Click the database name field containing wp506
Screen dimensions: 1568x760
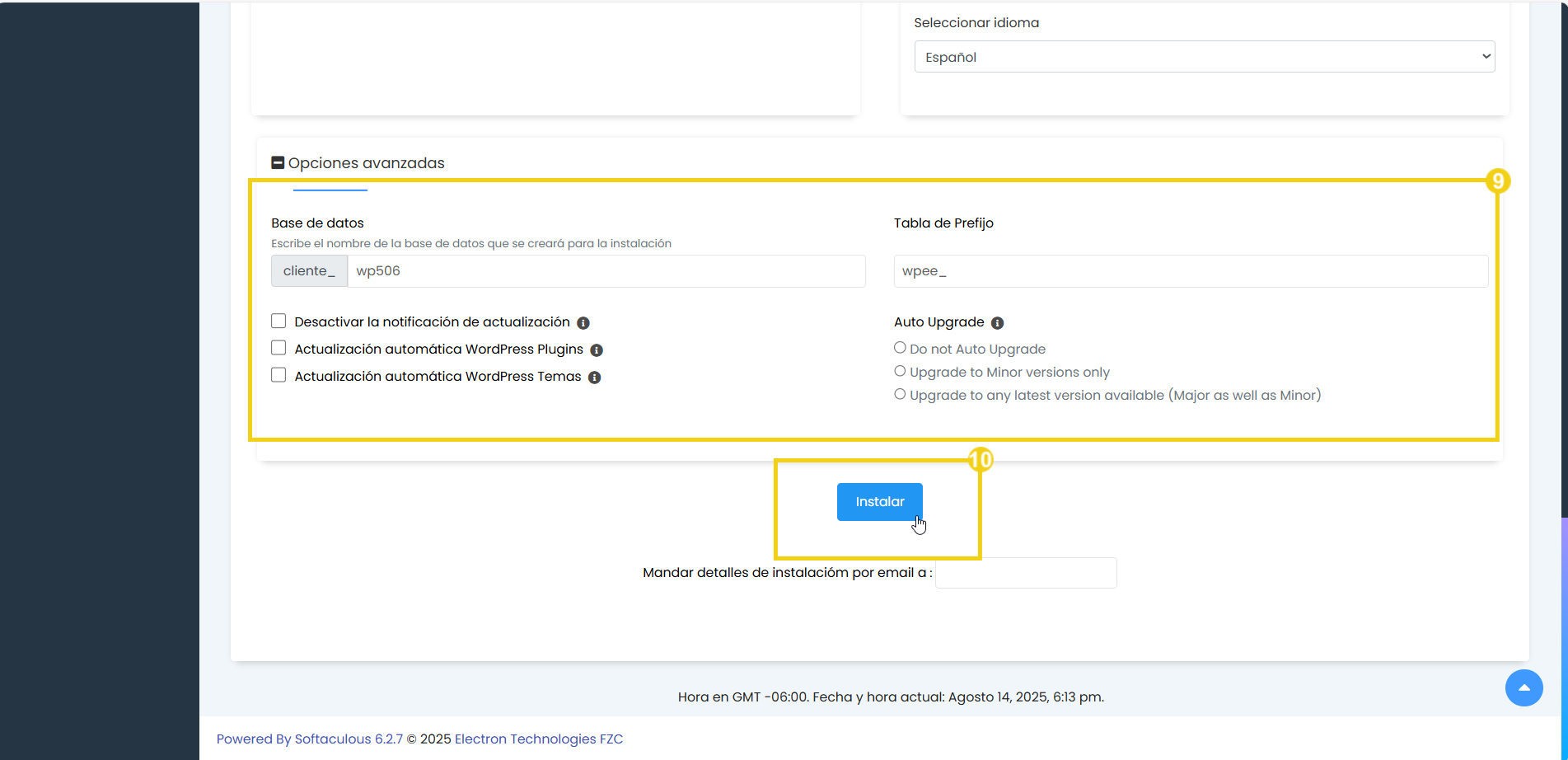point(606,271)
